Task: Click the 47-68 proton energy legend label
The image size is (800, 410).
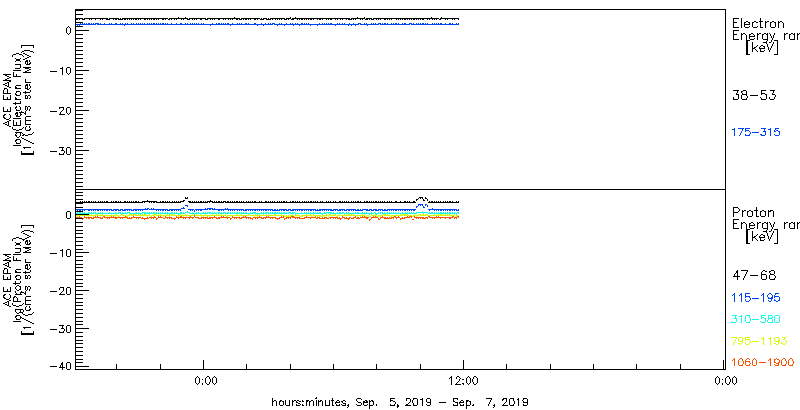Action: tap(754, 276)
